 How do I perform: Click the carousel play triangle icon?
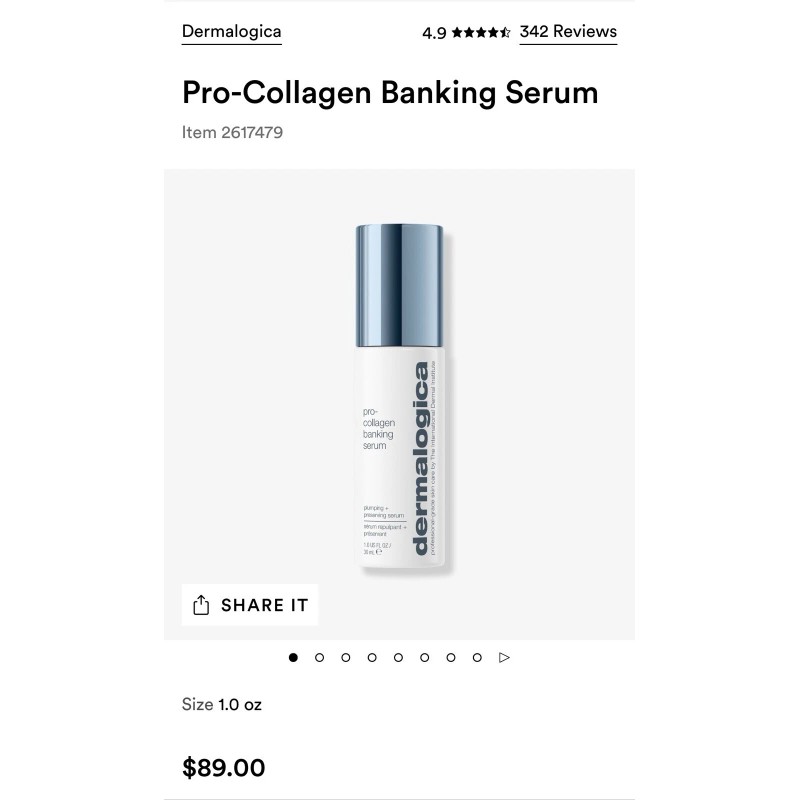point(504,657)
